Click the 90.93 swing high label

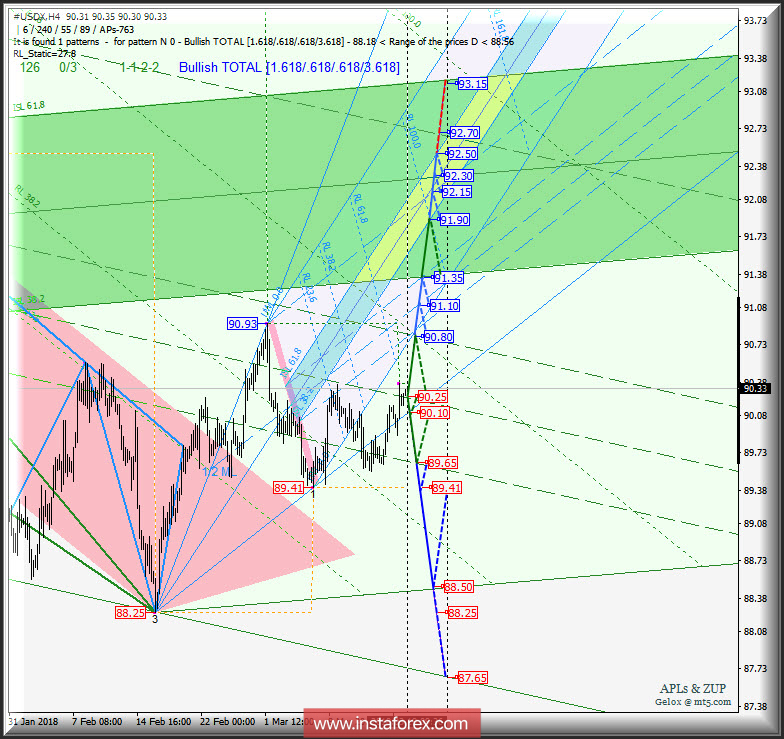(x=242, y=324)
